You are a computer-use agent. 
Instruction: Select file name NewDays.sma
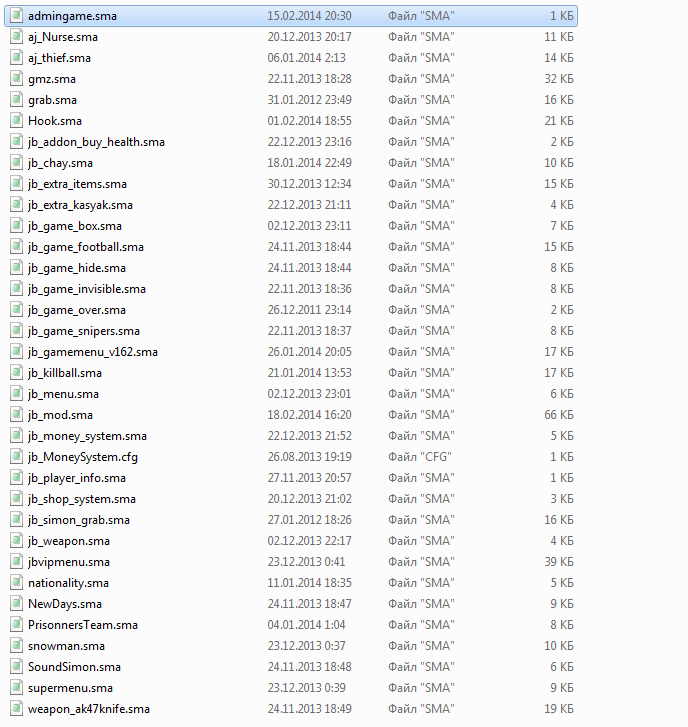tap(65, 604)
